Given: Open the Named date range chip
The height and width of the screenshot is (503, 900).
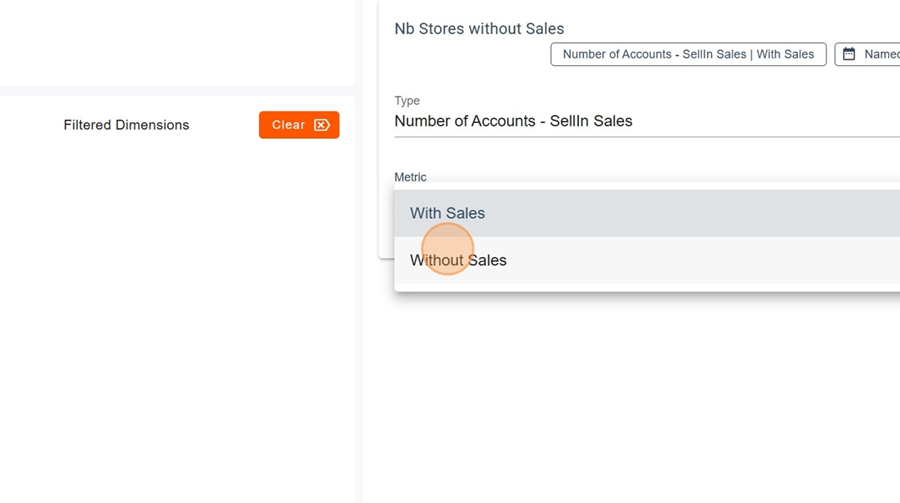Looking at the screenshot, I should click(868, 54).
